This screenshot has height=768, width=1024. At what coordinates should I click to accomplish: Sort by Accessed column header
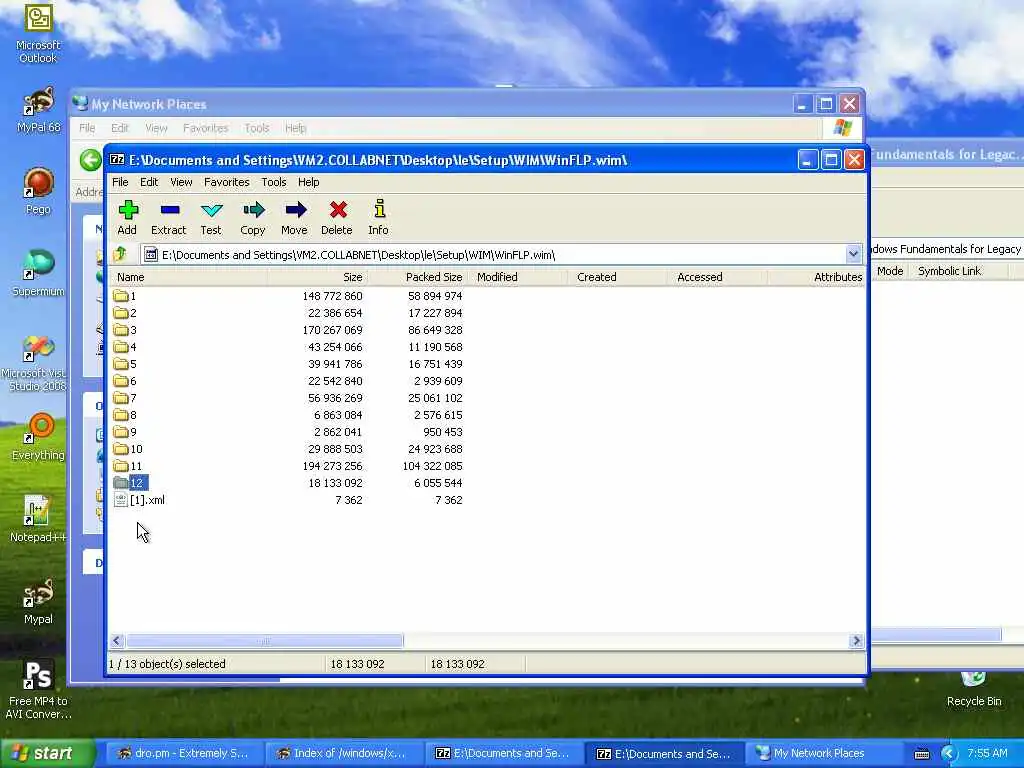point(718,277)
